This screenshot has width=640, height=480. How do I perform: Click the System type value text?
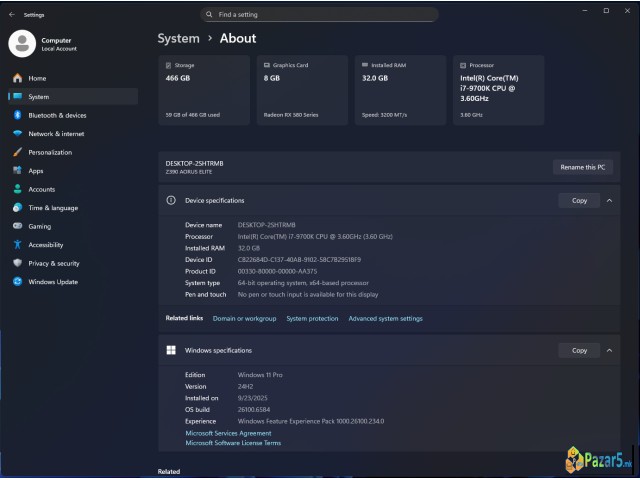click(303, 283)
